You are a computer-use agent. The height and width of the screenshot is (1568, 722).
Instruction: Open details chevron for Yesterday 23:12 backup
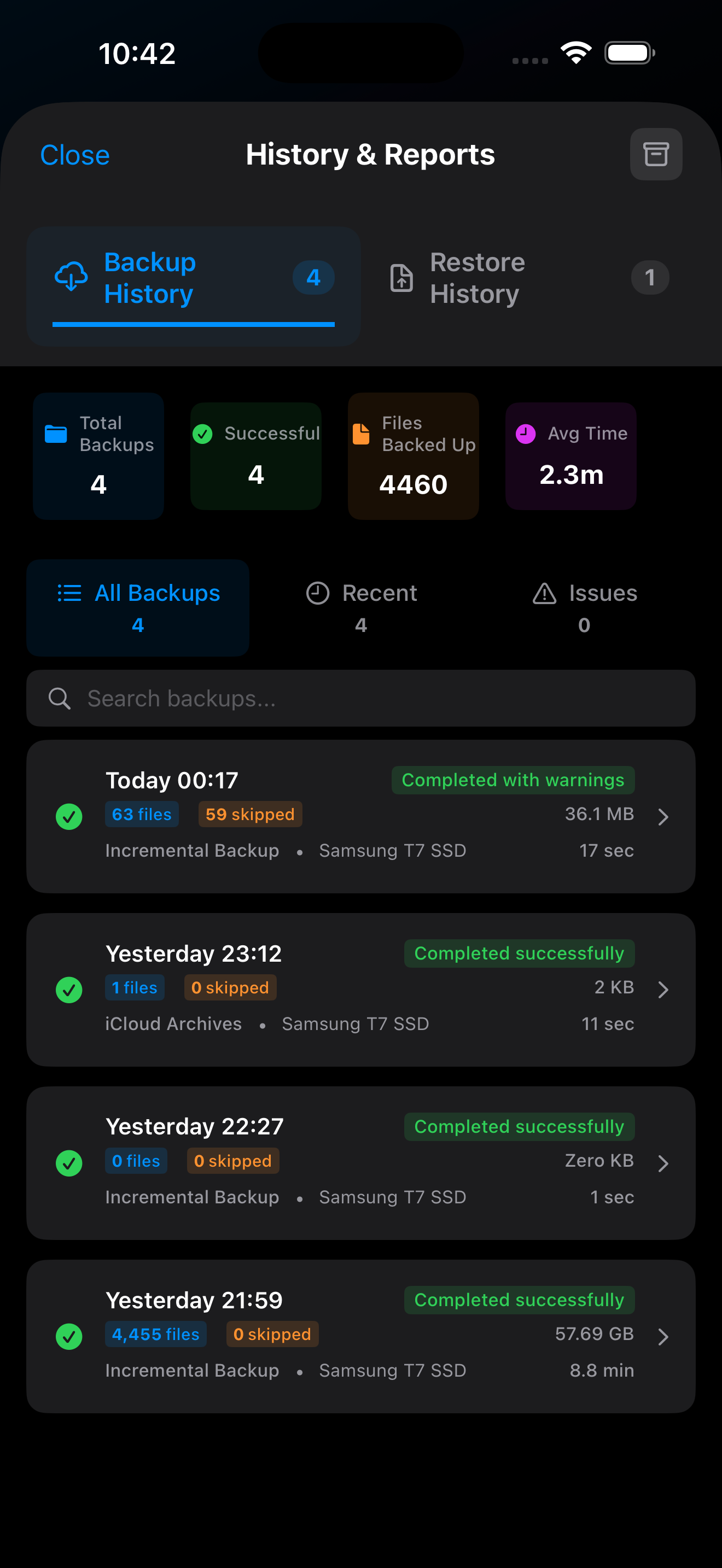[663, 990]
